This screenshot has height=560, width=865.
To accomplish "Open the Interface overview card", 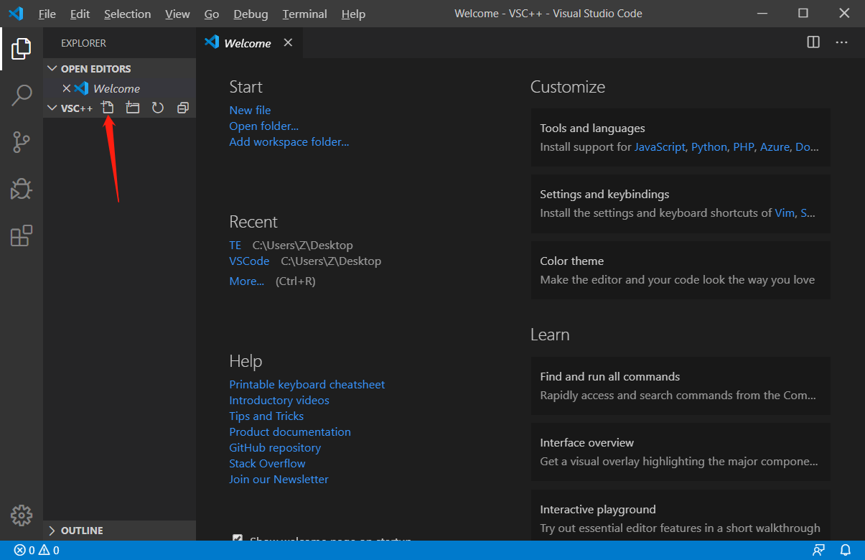I will pos(680,452).
